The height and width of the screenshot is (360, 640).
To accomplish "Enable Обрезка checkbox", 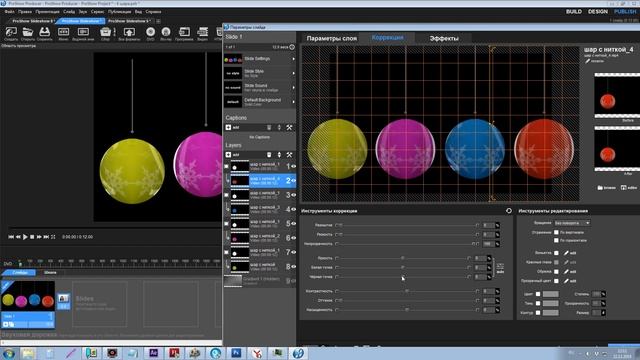I will coord(556,271).
